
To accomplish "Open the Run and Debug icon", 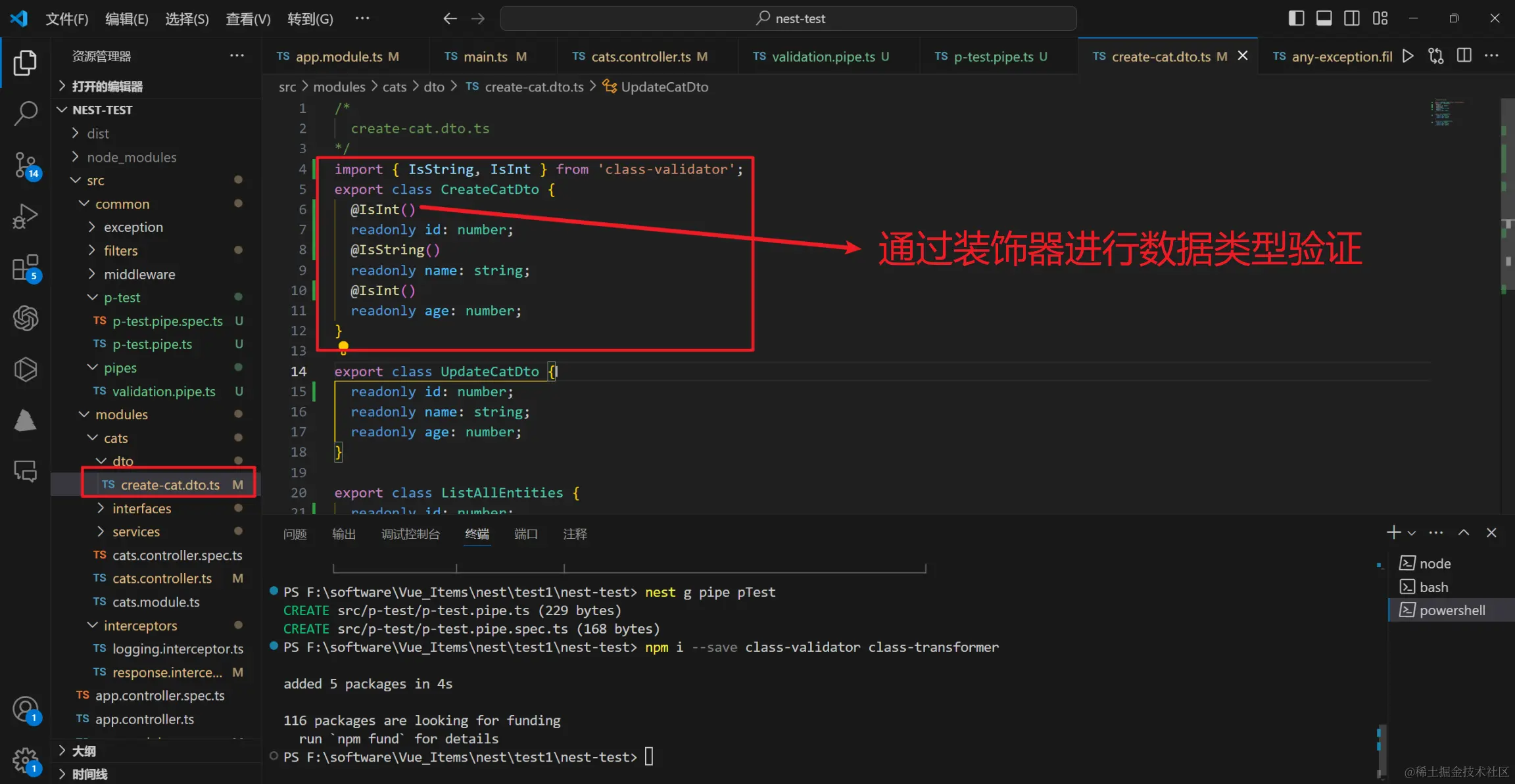I will [x=26, y=215].
